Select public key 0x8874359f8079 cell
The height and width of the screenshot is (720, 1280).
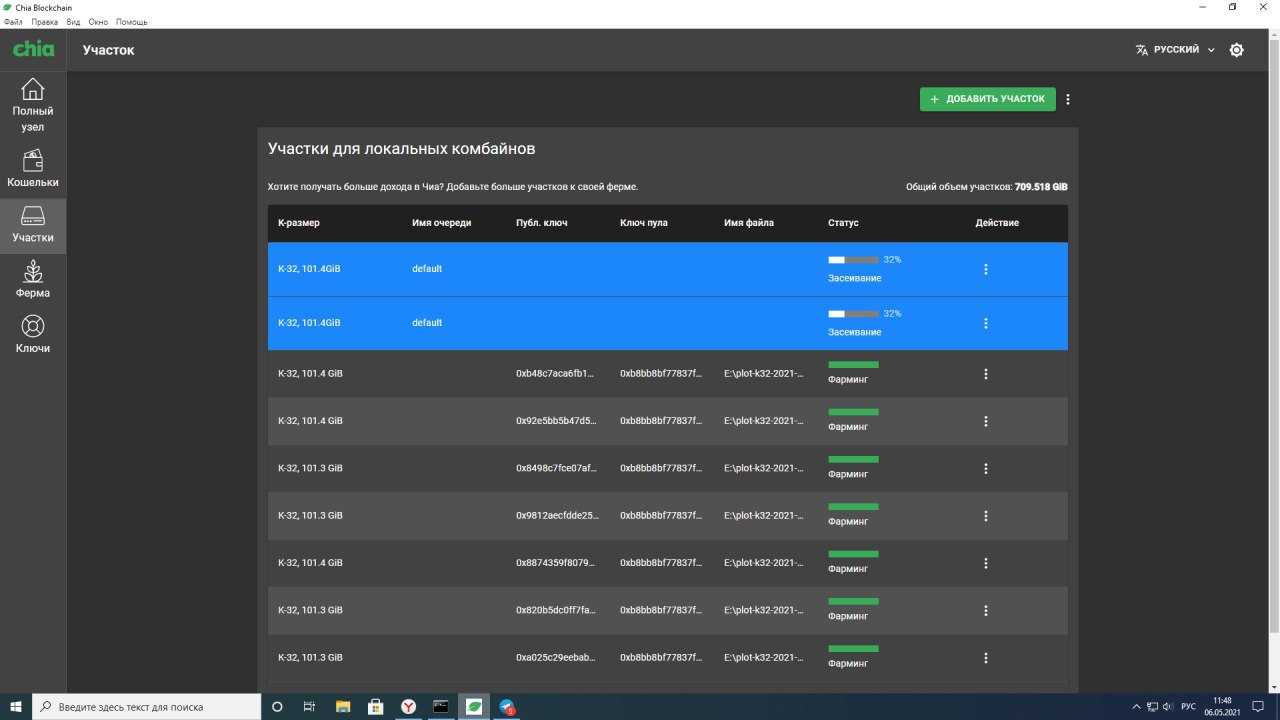point(557,563)
